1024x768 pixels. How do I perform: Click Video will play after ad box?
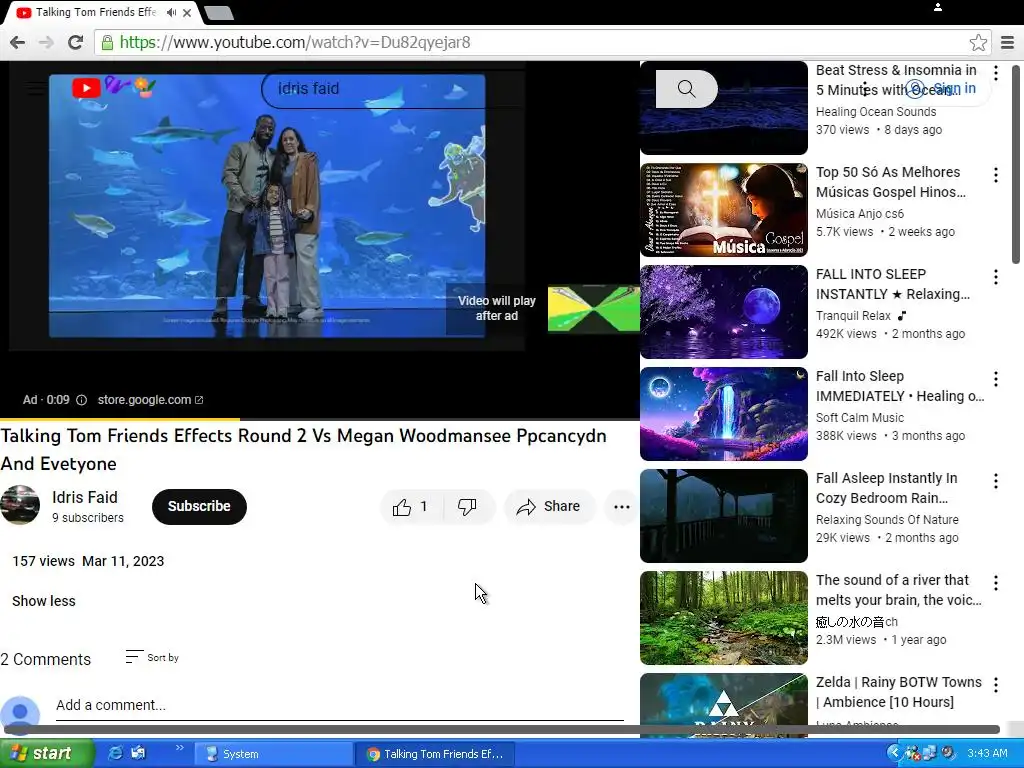coord(496,308)
